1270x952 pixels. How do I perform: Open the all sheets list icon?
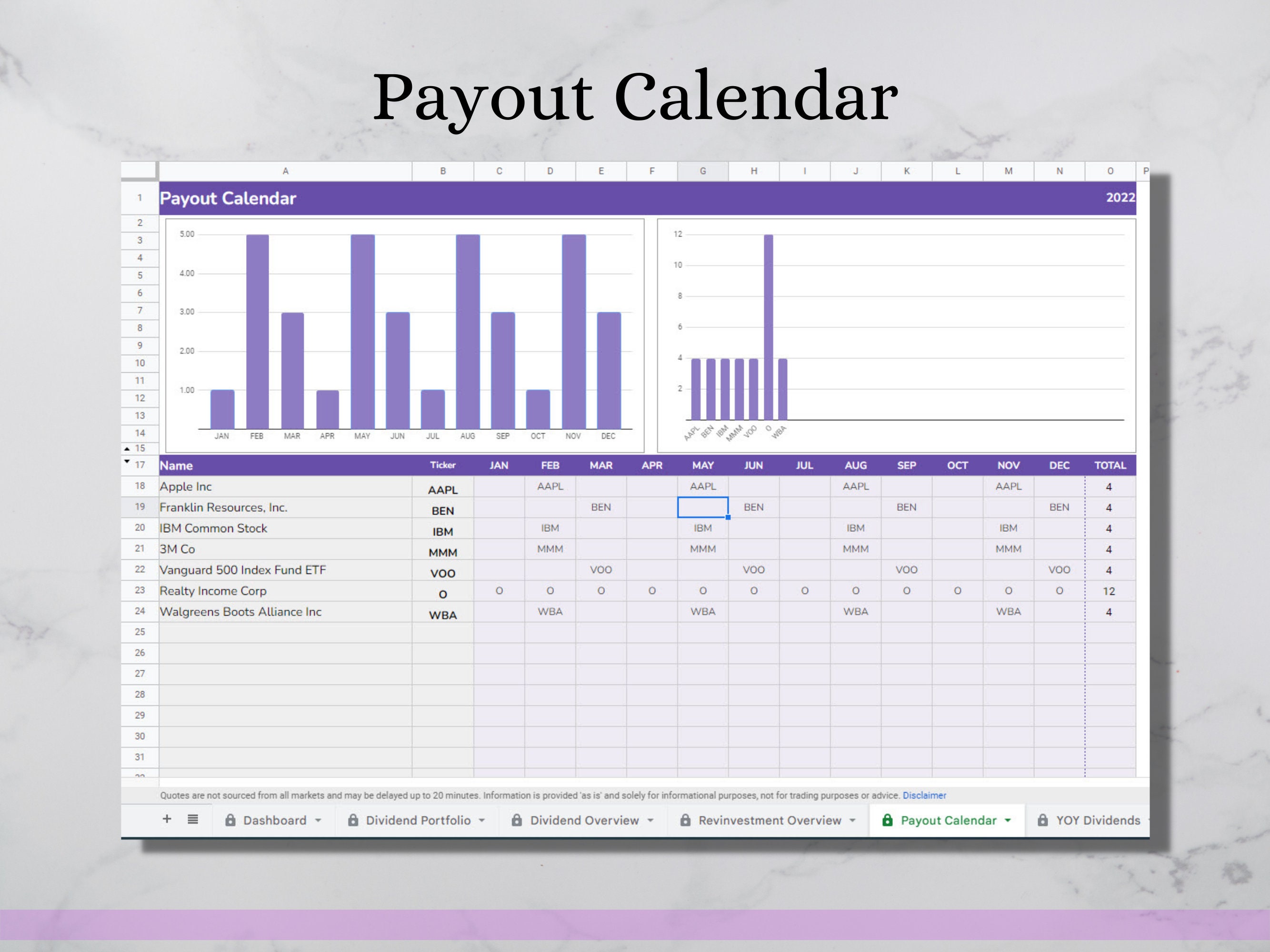[x=192, y=820]
